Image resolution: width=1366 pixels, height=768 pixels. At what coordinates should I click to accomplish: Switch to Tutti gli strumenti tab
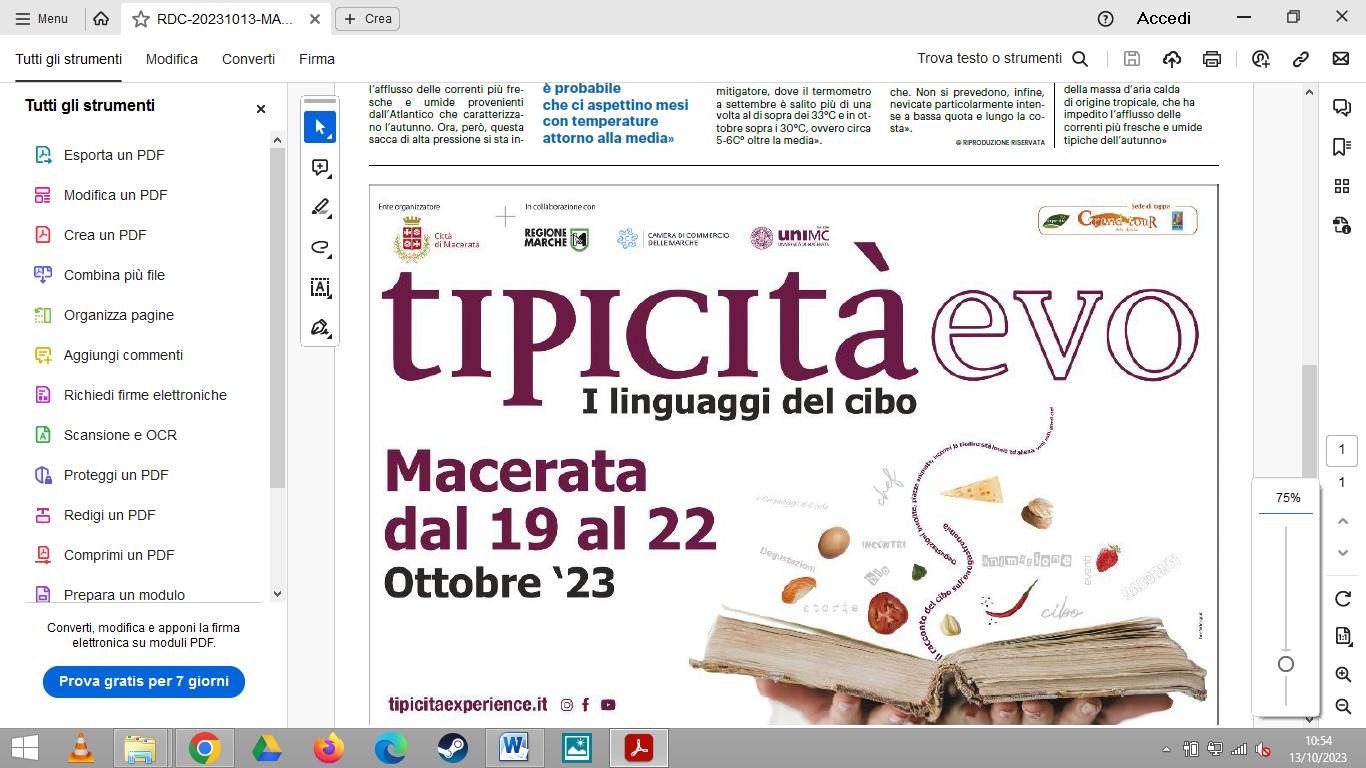point(69,59)
